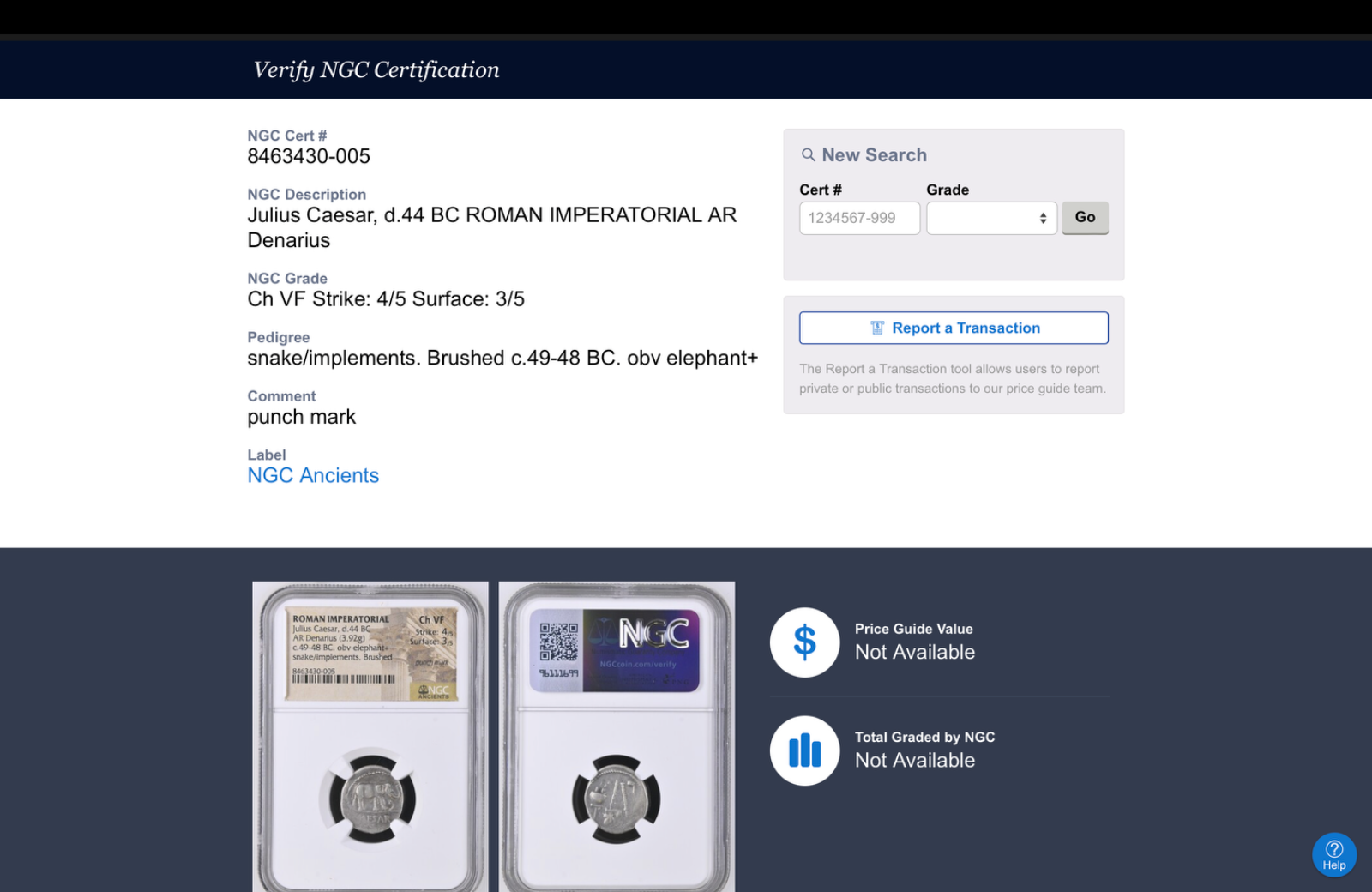Click the magnifier icon beside New Search
Image resolution: width=1372 pixels, height=892 pixels.
808,155
